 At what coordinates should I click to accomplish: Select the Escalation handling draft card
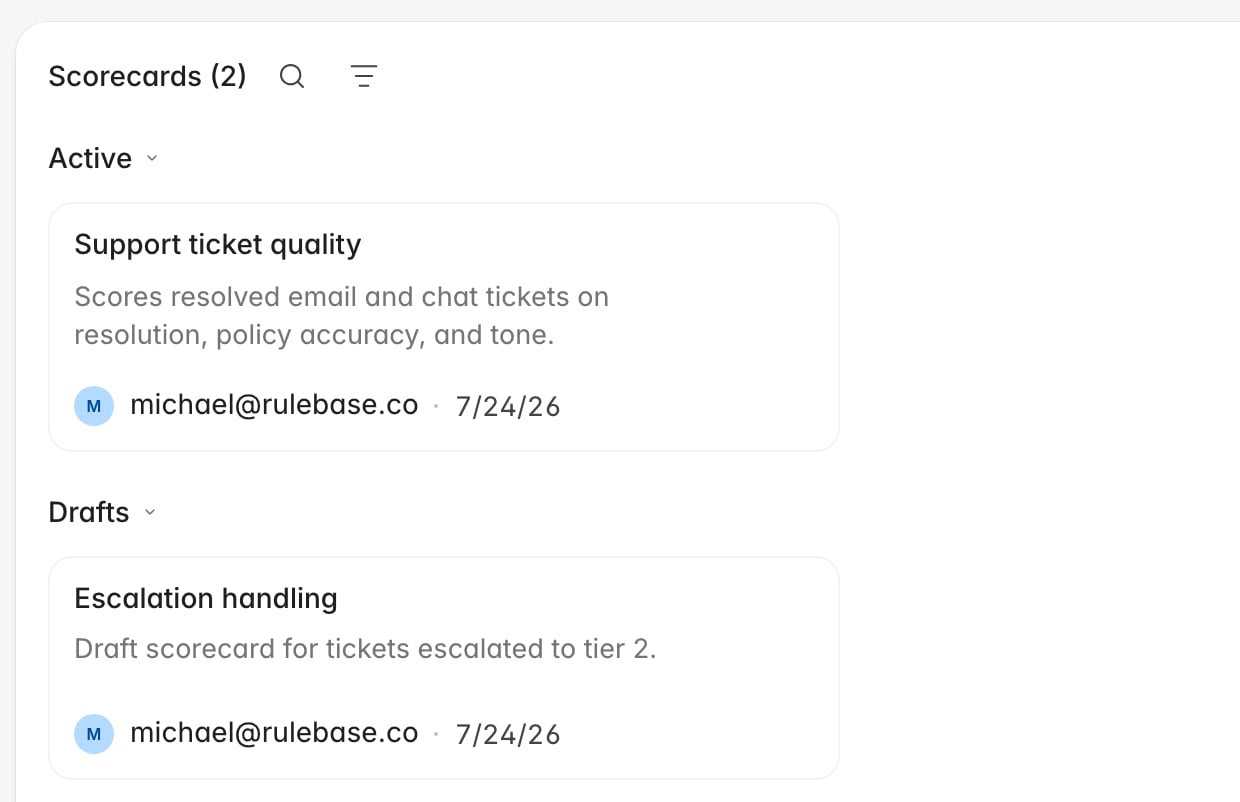(444, 668)
